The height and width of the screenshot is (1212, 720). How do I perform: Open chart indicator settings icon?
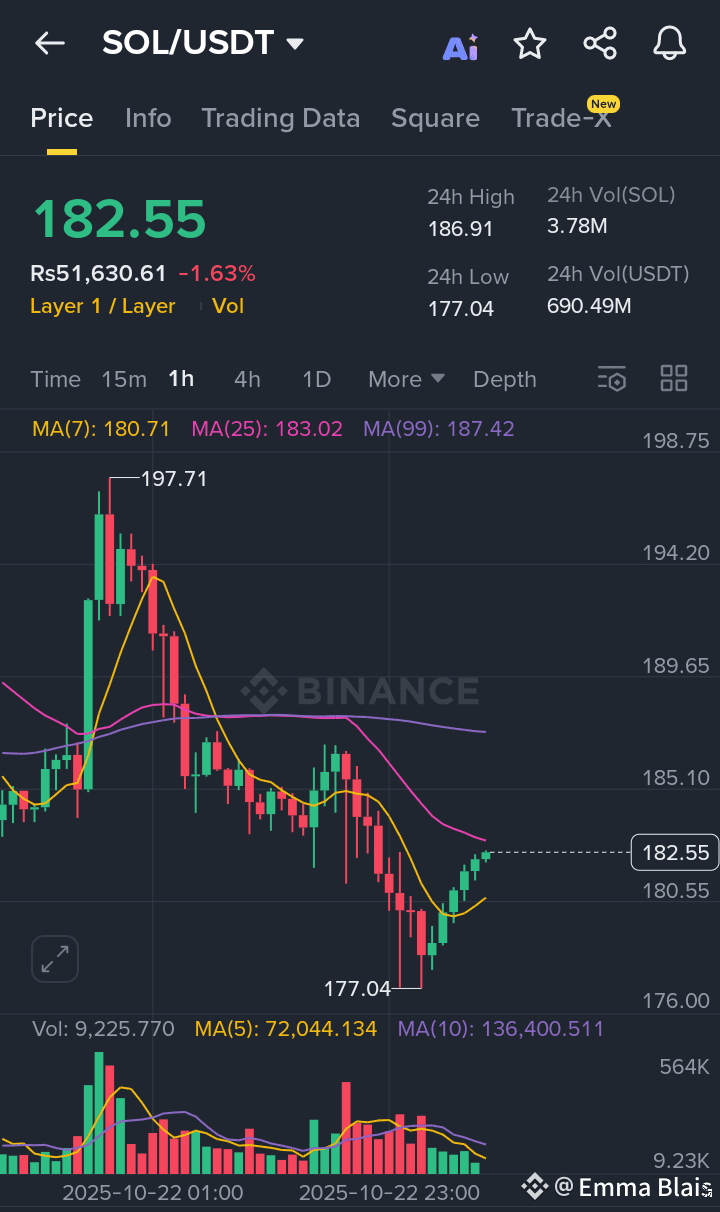[612, 378]
